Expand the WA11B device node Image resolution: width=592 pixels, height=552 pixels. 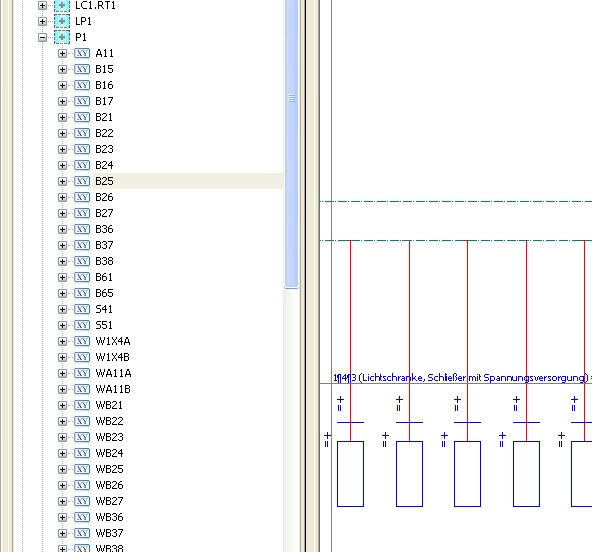pos(62,390)
